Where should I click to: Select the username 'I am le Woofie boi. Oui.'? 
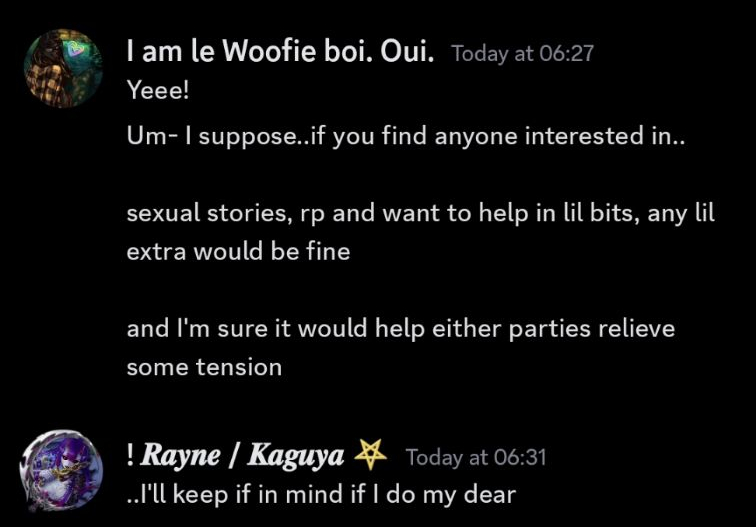pos(280,51)
